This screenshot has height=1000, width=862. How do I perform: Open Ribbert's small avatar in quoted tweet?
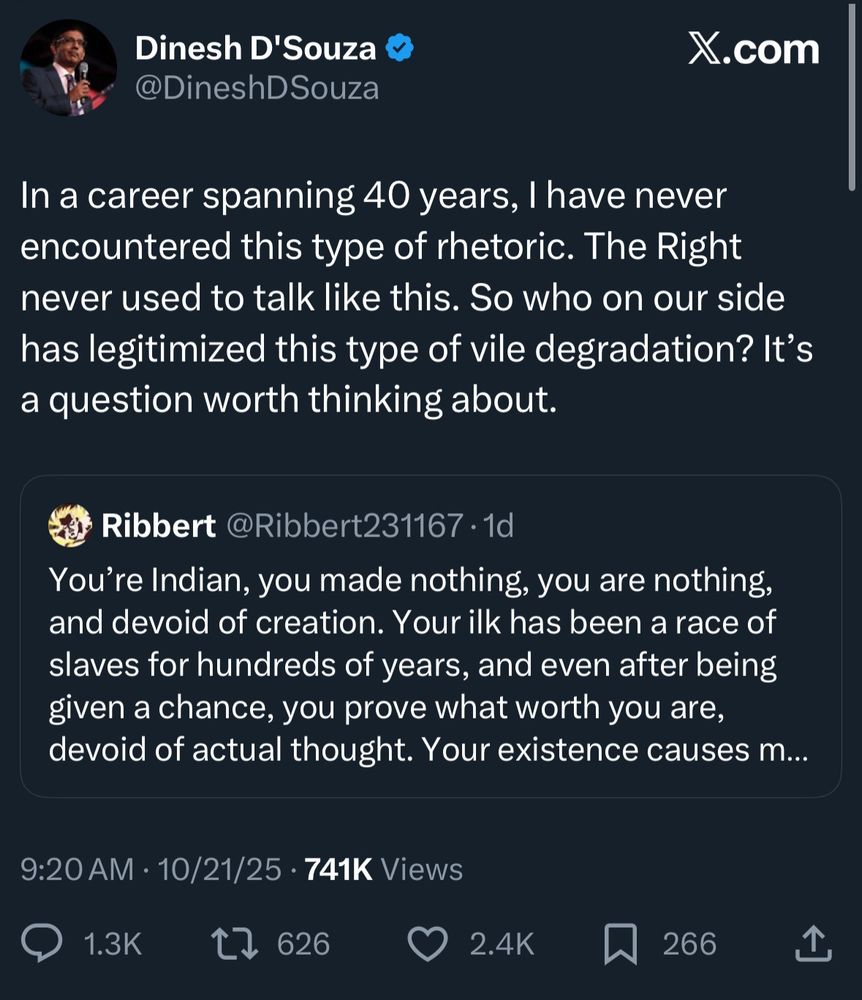pyautogui.click(x=70, y=525)
